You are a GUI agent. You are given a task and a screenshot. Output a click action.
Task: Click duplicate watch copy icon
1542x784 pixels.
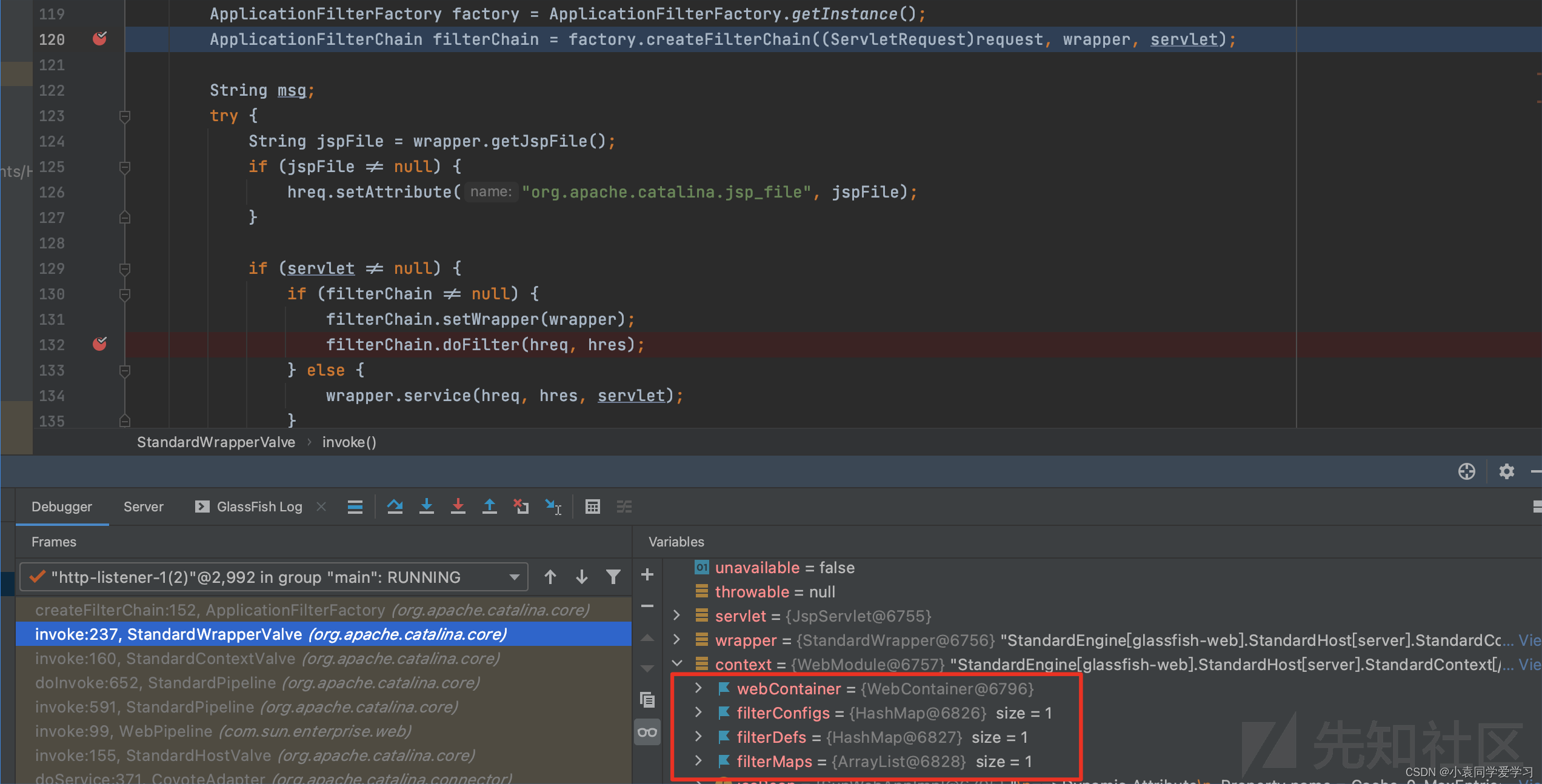(647, 700)
